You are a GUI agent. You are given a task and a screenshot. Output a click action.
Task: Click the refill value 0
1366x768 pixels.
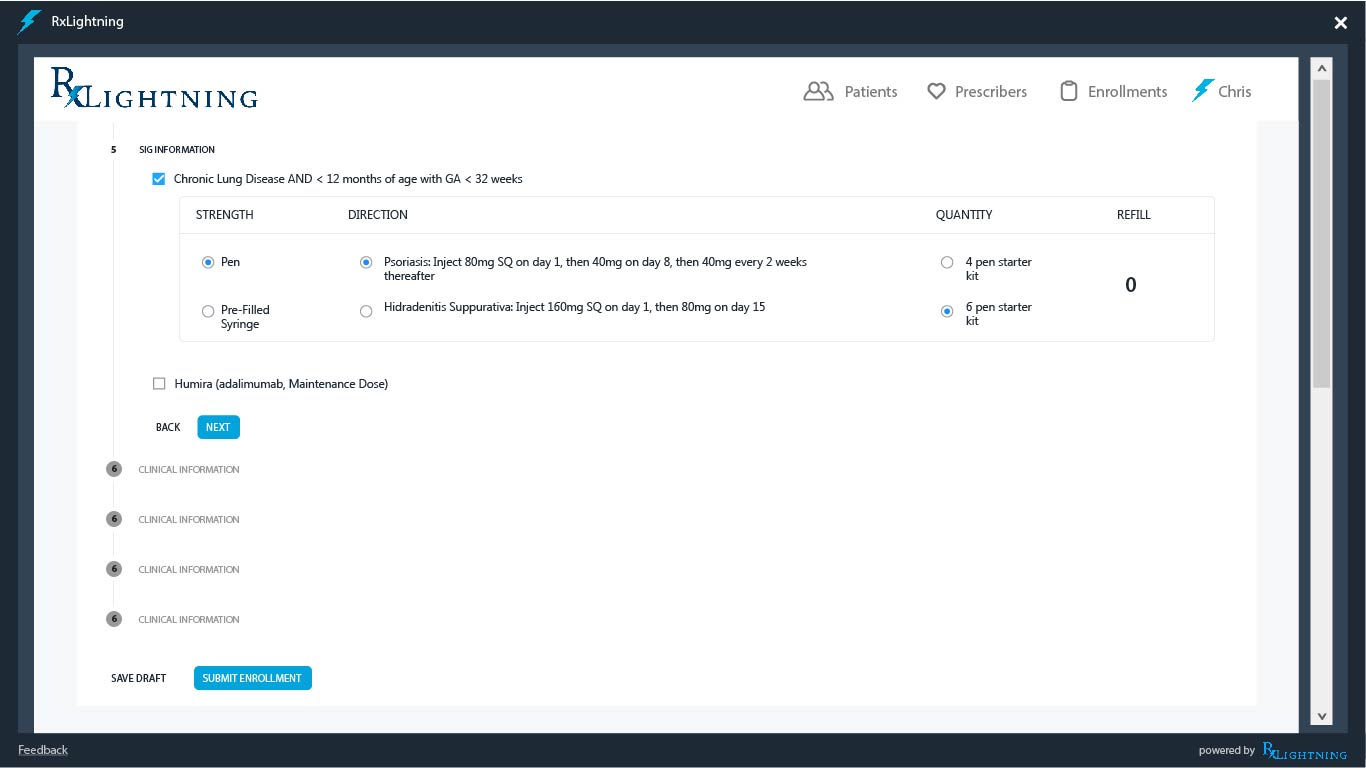click(1131, 285)
